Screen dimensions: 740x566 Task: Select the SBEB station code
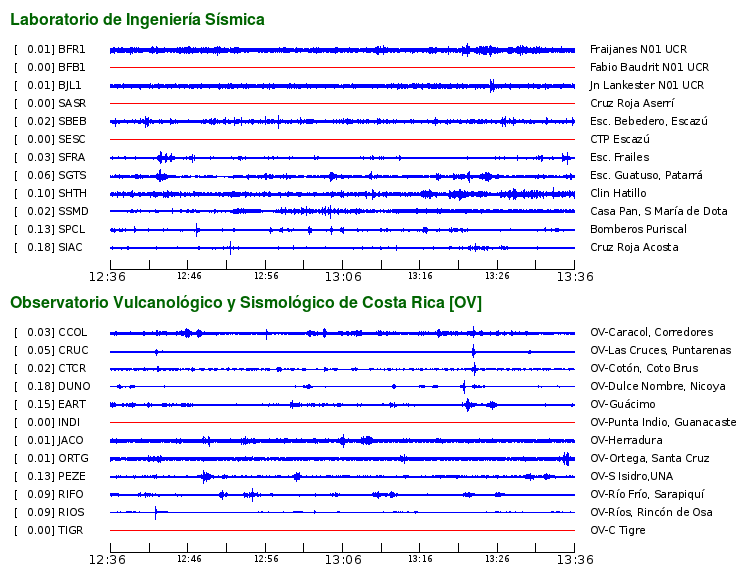pyautogui.click(x=73, y=121)
